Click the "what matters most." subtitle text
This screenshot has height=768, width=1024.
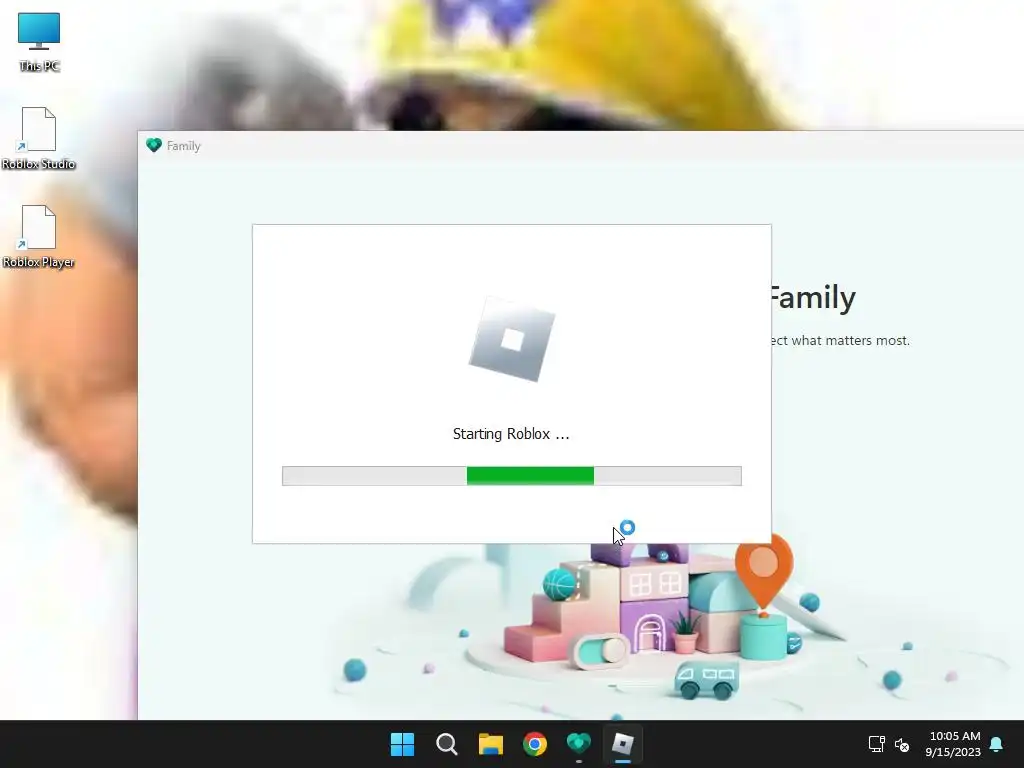851,340
